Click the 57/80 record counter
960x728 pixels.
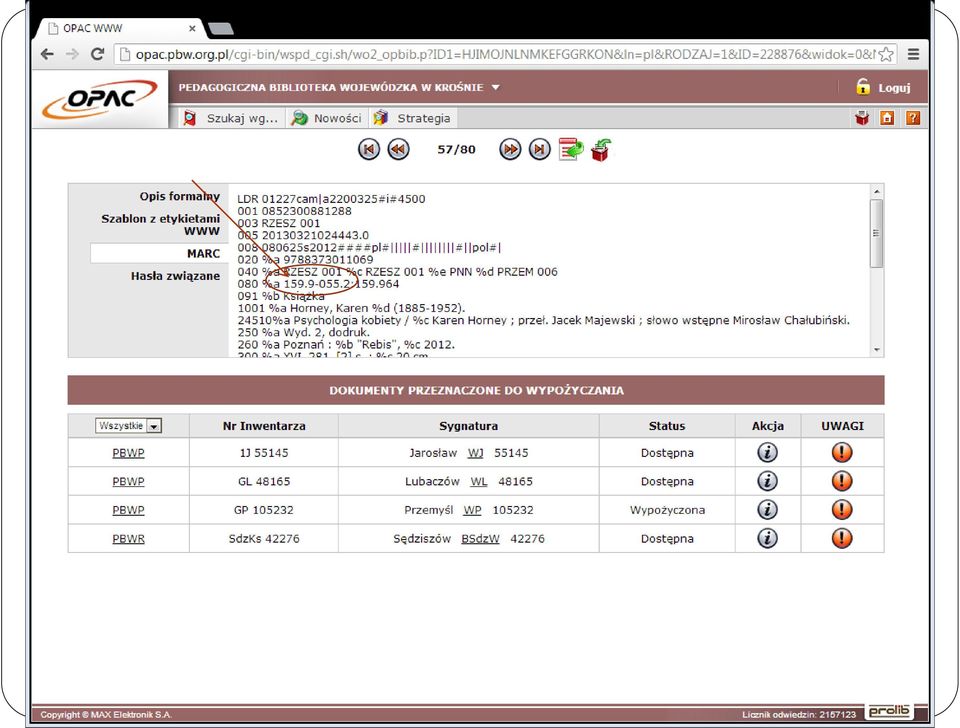pos(456,149)
